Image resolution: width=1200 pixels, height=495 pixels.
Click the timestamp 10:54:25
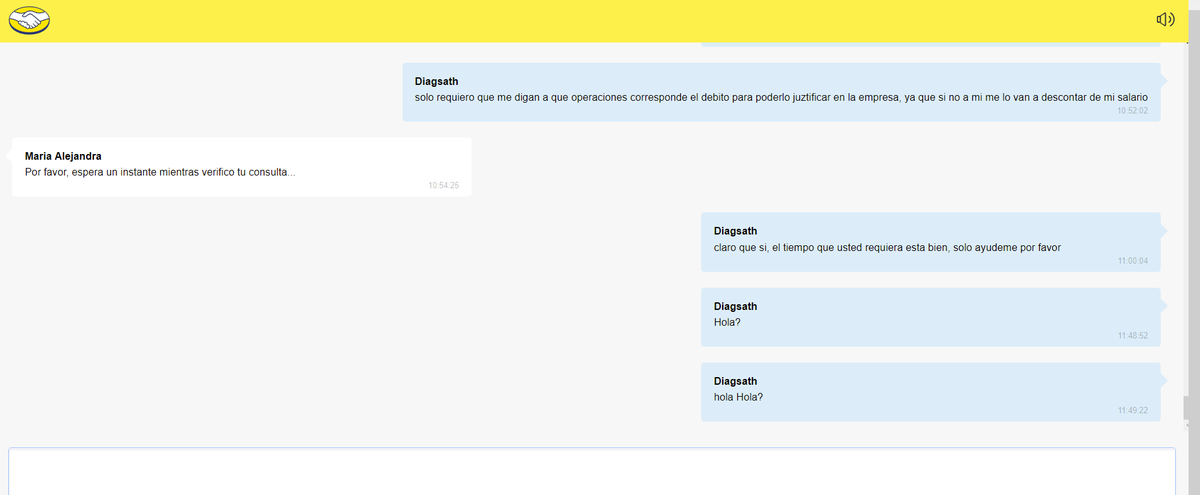(443, 186)
